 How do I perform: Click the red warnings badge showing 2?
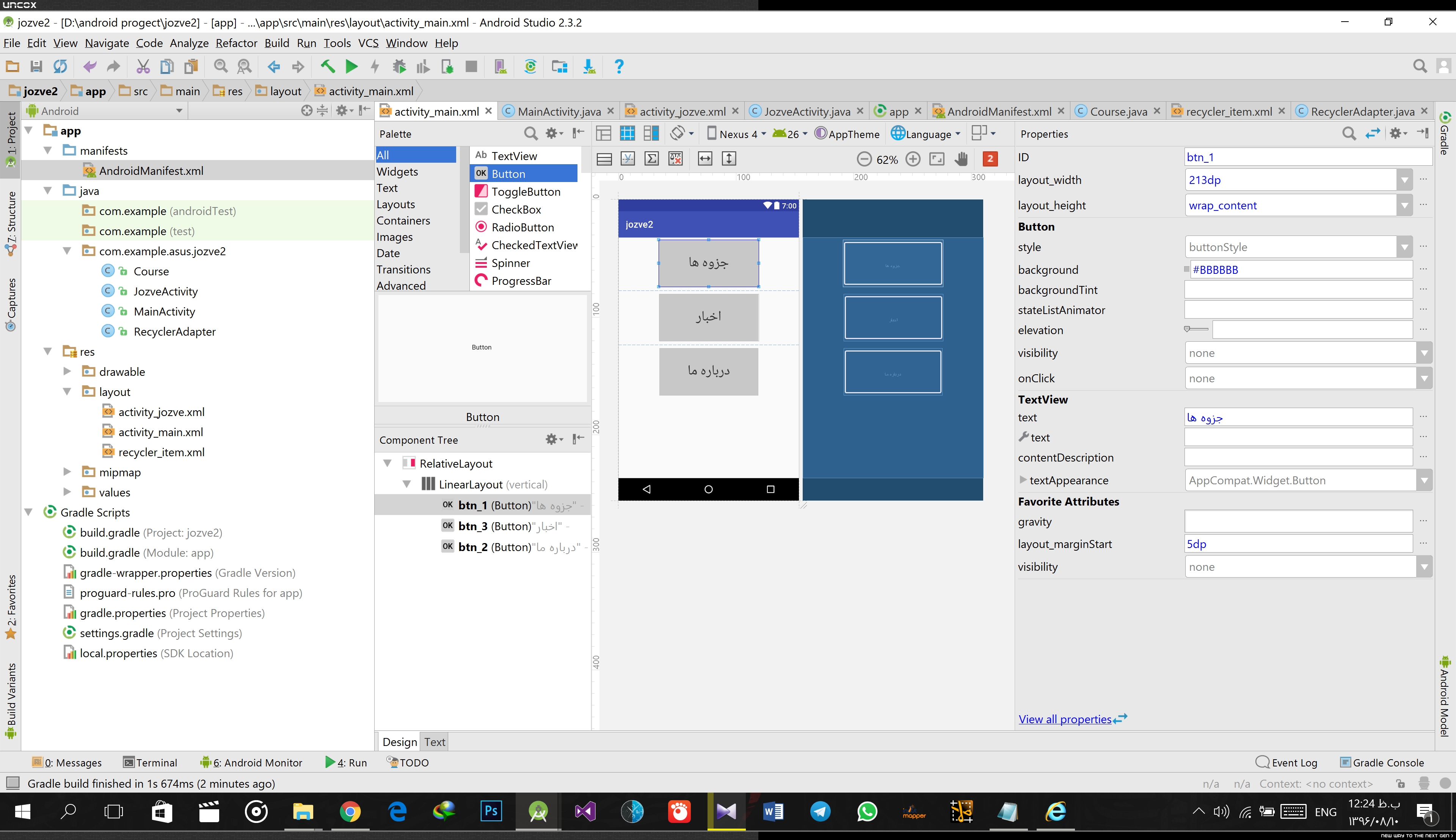990,159
